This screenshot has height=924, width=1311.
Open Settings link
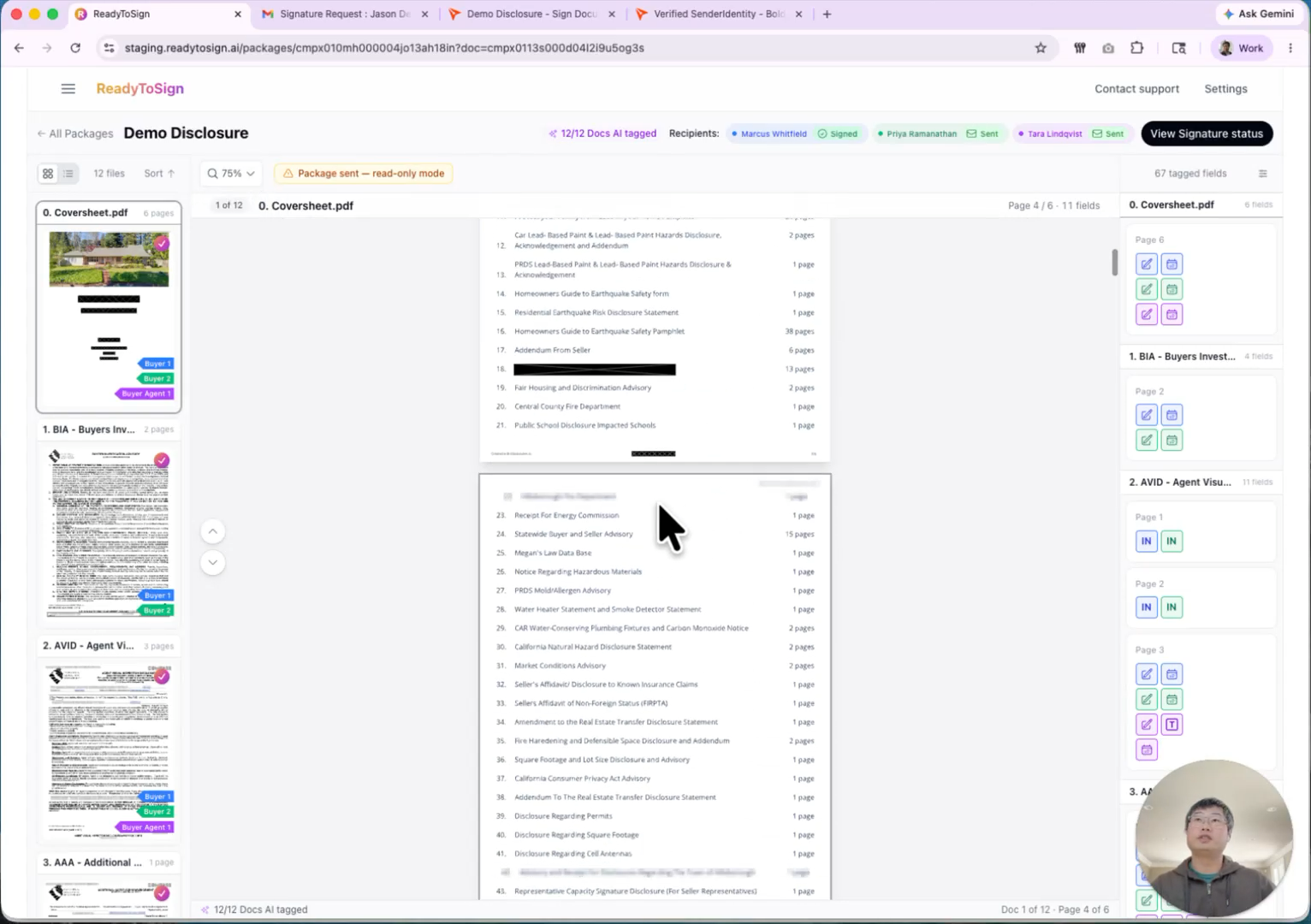[1225, 89]
